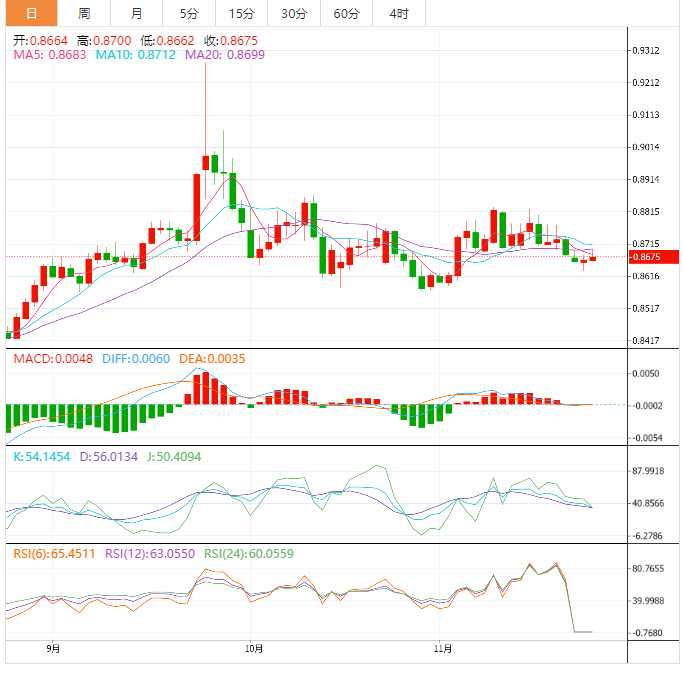Screen dimensions: 683x673
Task: Click the 11月 date axis marker
Action: [443, 649]
